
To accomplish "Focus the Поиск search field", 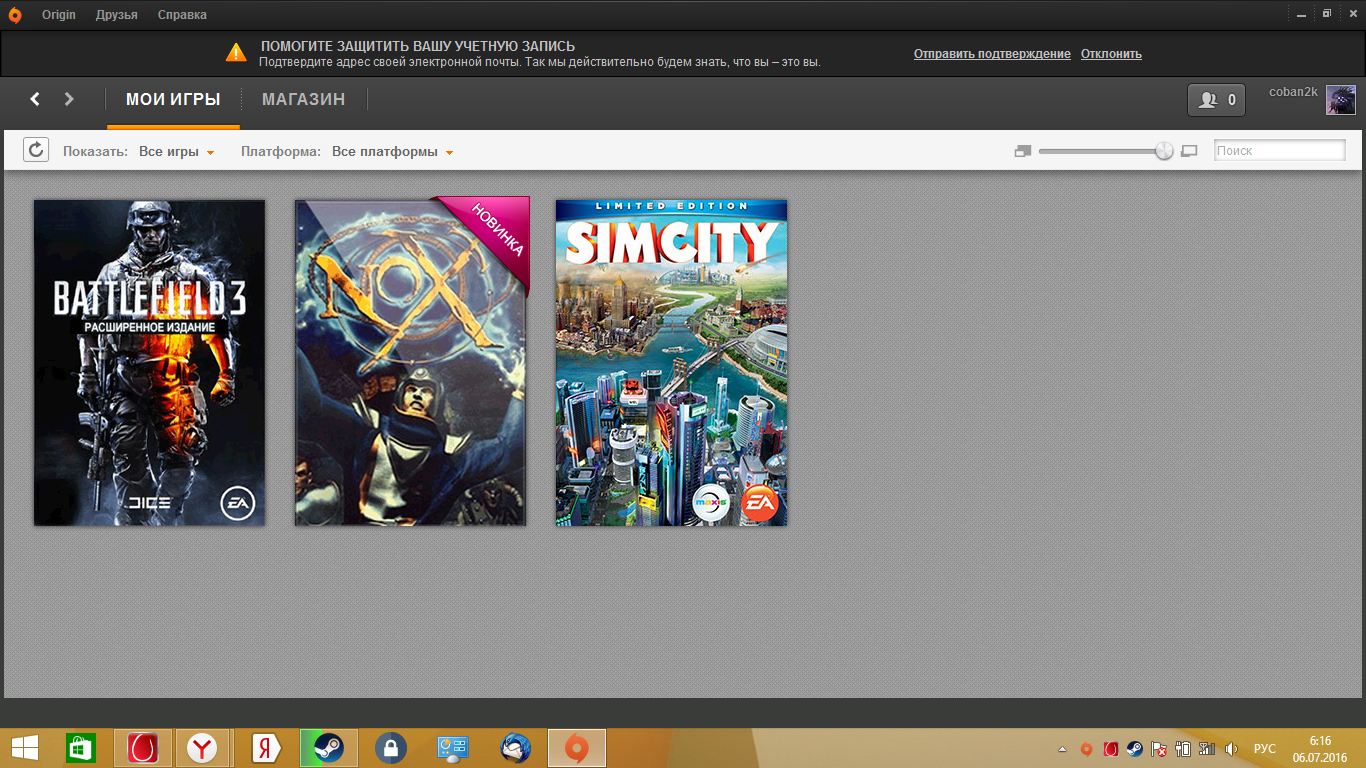I will tap(1280, 151).
